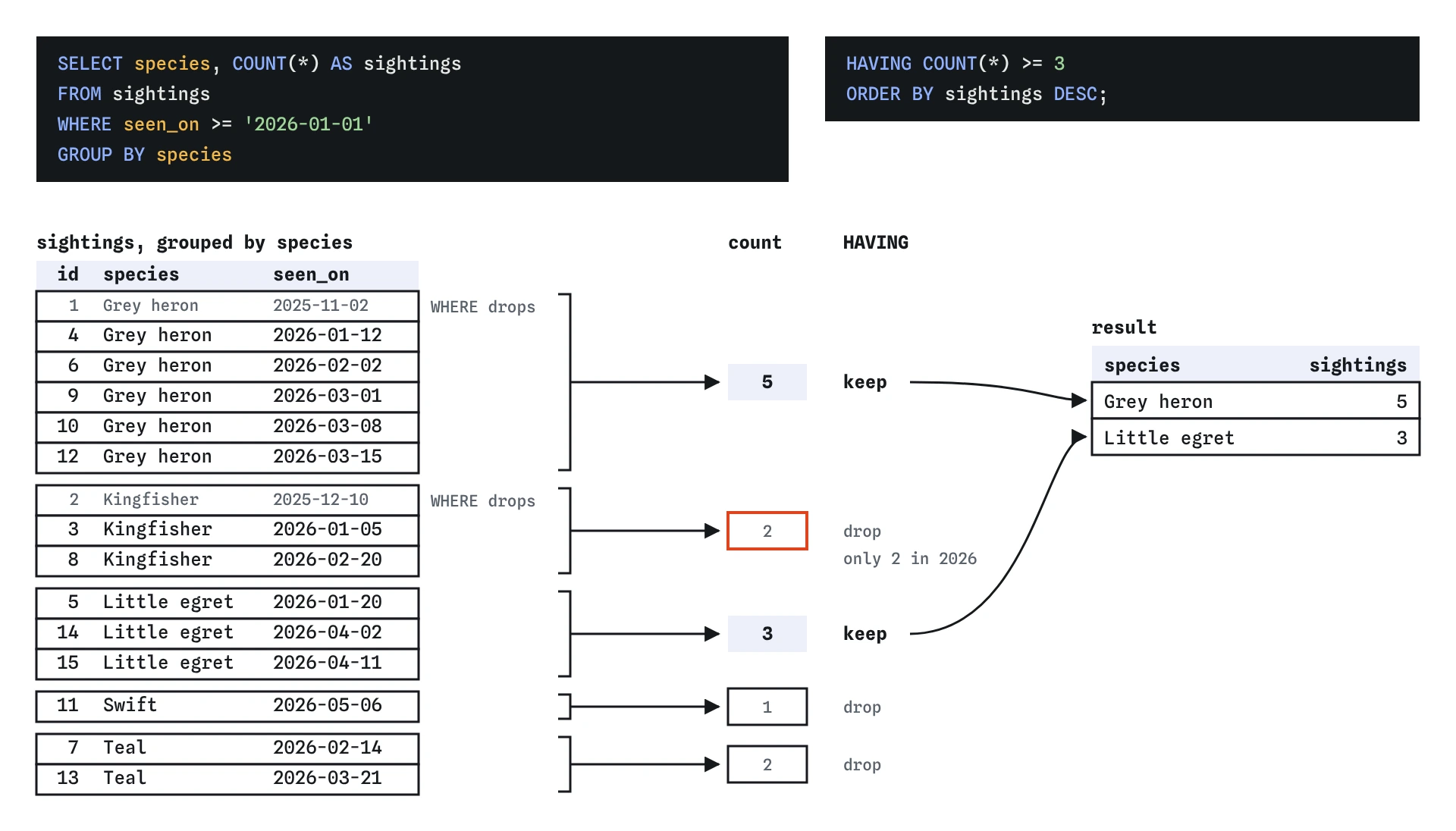Click the result table's sightings header
The height and width of the screenshot is (831, 1456).
point(1358,365)
